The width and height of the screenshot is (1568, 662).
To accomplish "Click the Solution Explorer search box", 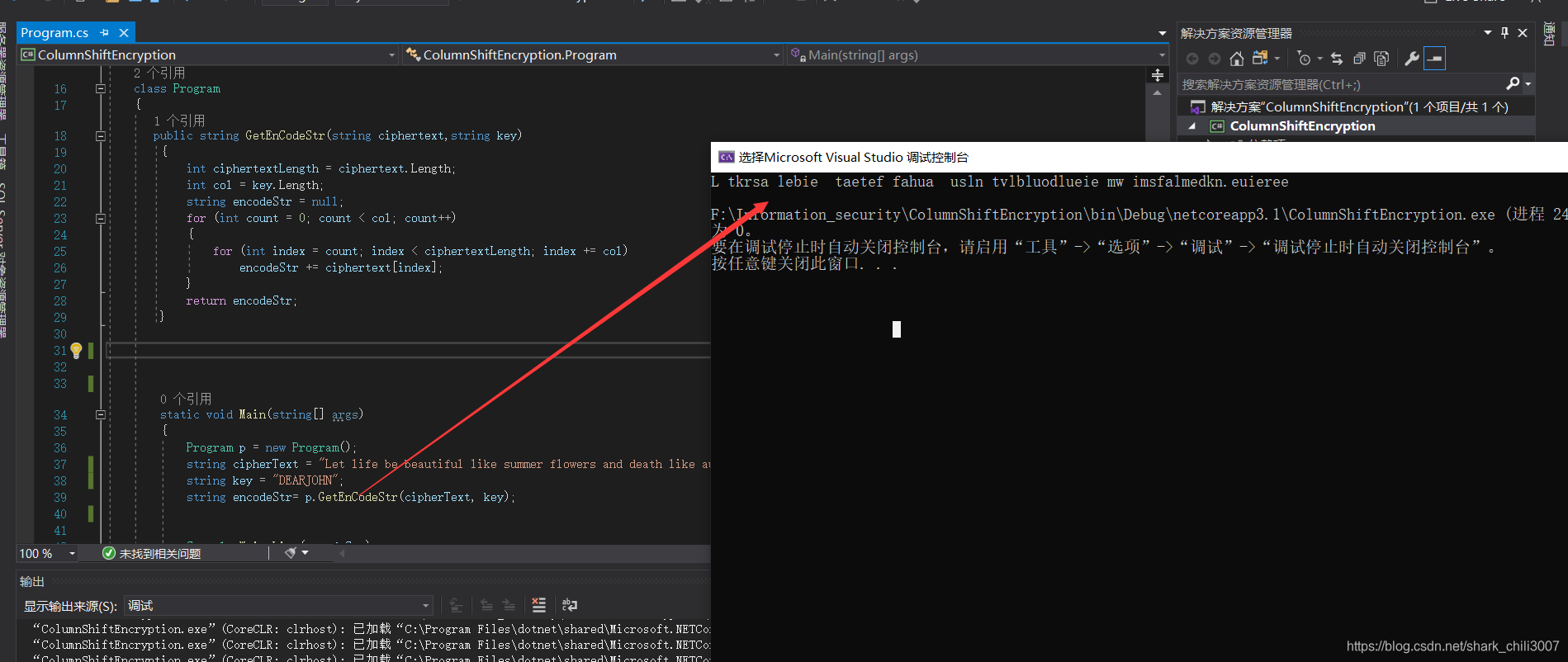I will pos(1341,84).
